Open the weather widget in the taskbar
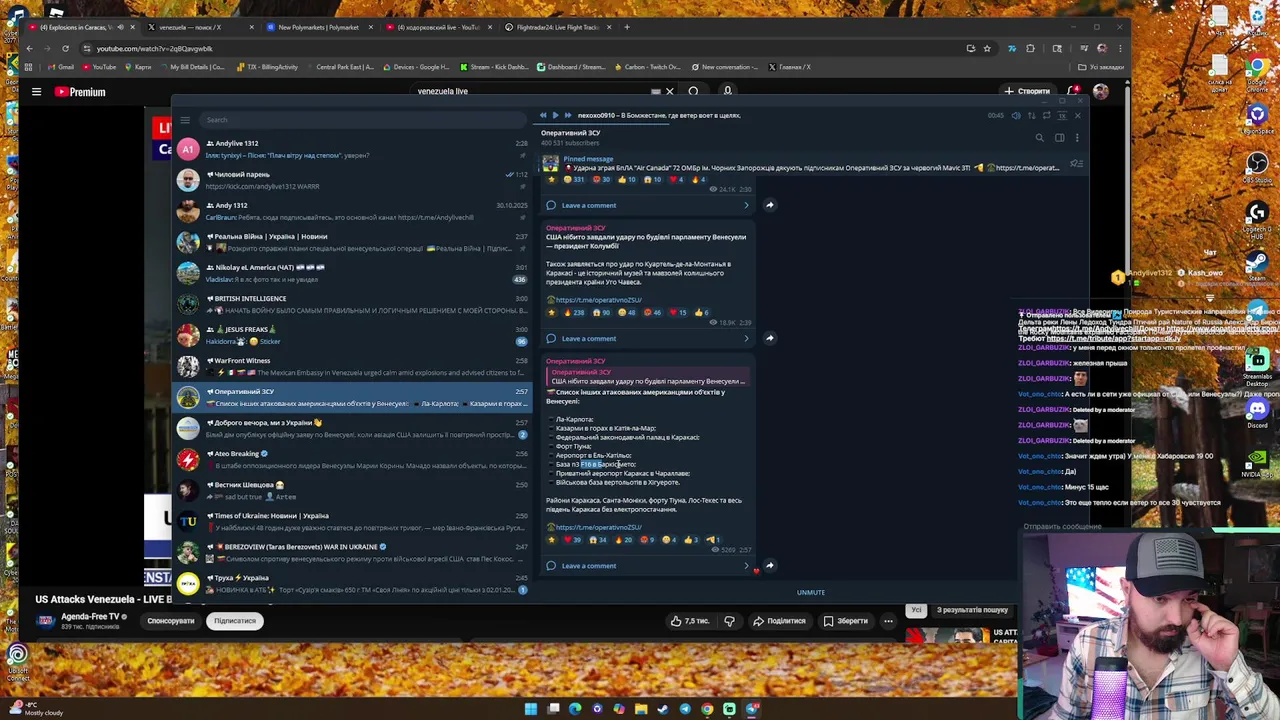Viewport: 1280px width, 720px height. tap(35, 709)
